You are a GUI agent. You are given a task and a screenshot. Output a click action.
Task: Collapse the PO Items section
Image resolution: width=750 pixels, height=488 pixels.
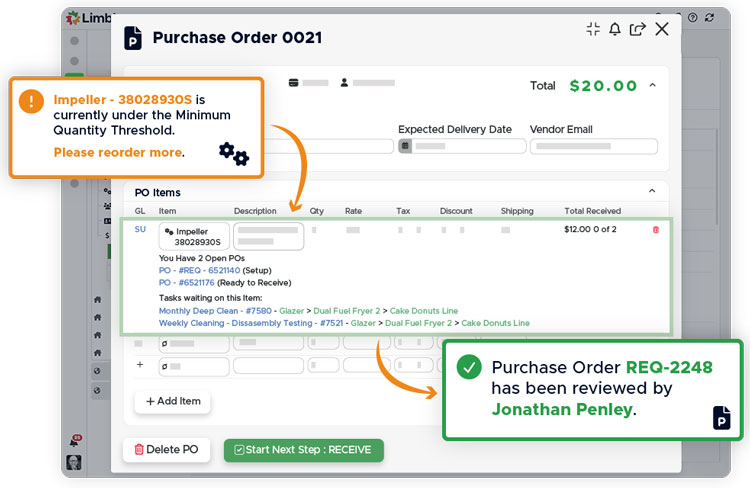652,190
